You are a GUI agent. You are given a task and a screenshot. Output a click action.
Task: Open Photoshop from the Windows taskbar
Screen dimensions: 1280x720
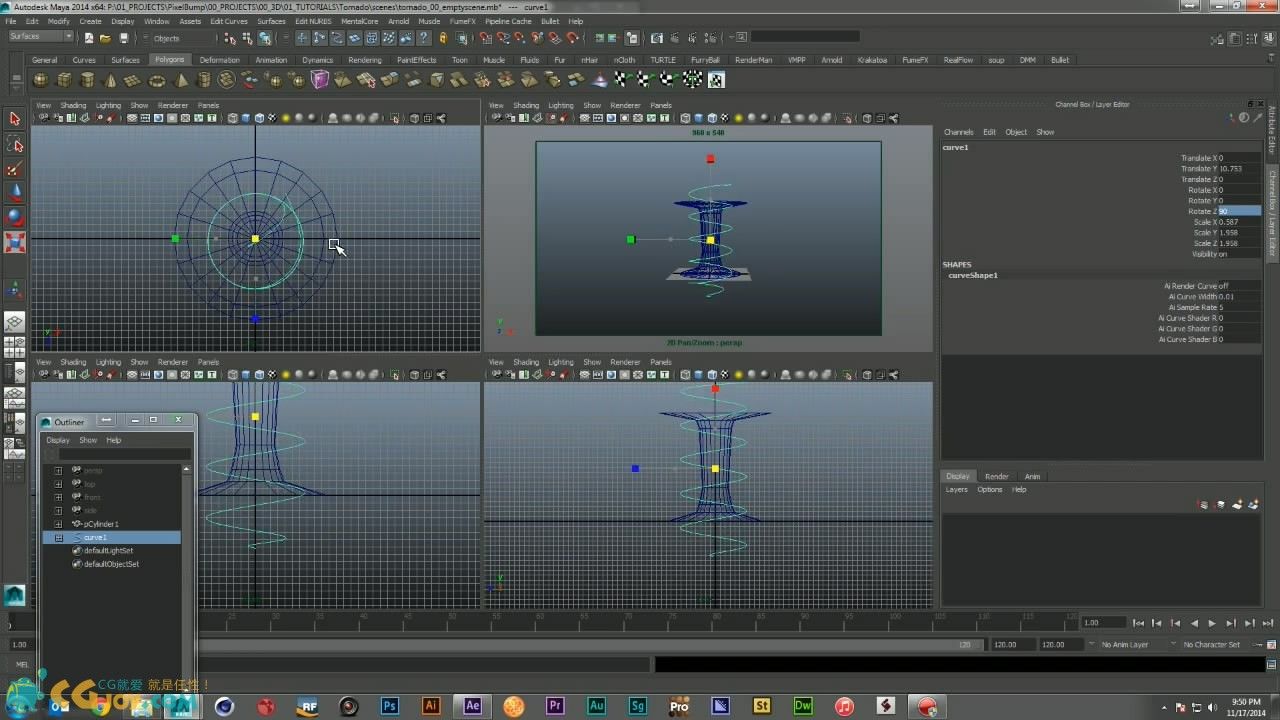[390, 706]
